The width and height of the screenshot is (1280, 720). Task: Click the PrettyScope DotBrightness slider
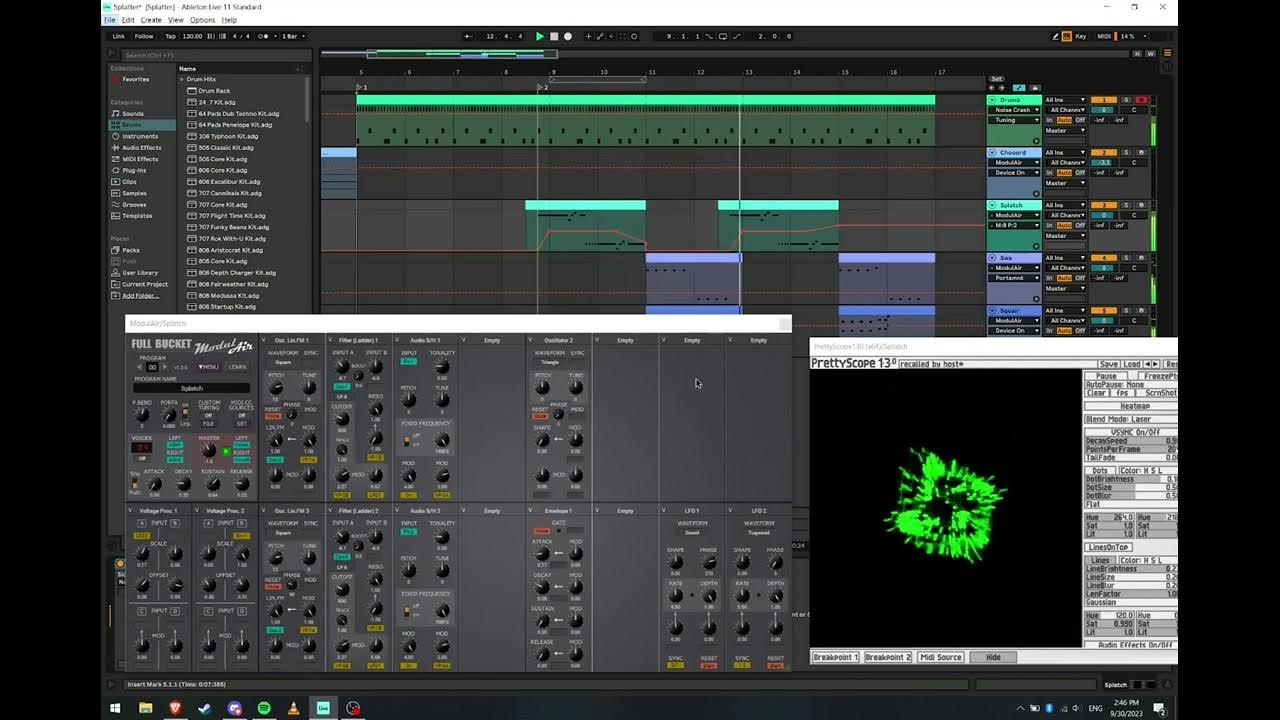click(x=1131, y=479)
